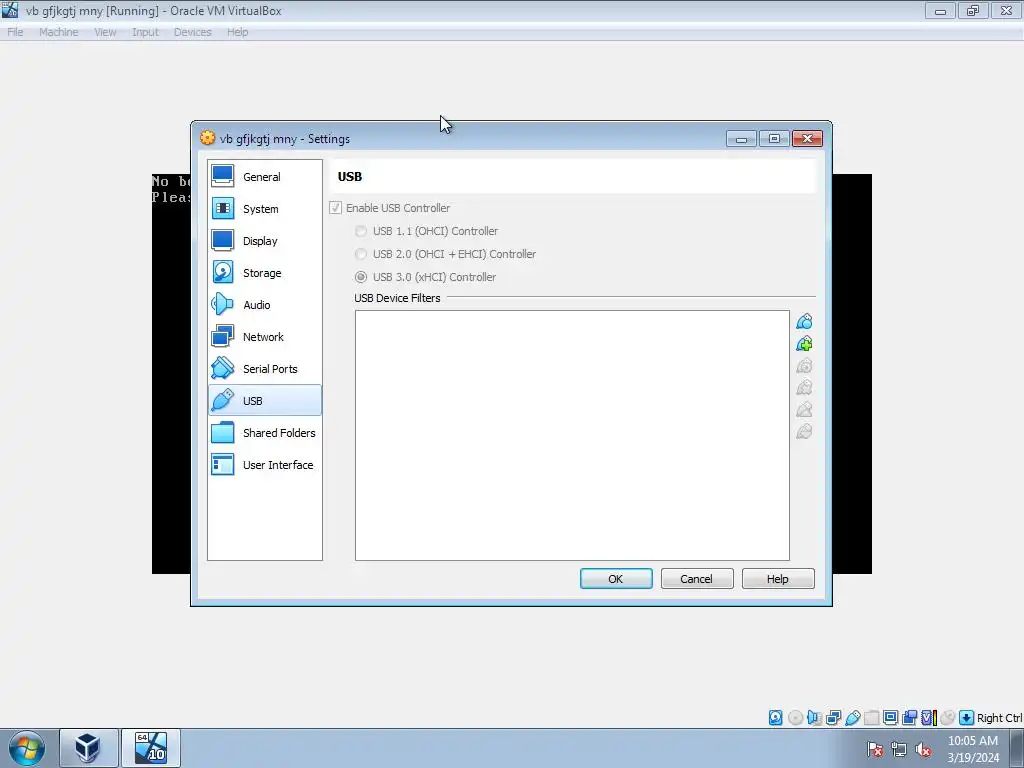
Task: Open the Shared Folders settings
Action: 264,432
